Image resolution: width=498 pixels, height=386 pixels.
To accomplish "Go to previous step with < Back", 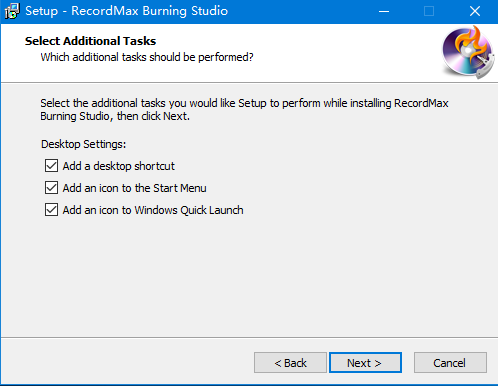I will (x=290, y=363).
